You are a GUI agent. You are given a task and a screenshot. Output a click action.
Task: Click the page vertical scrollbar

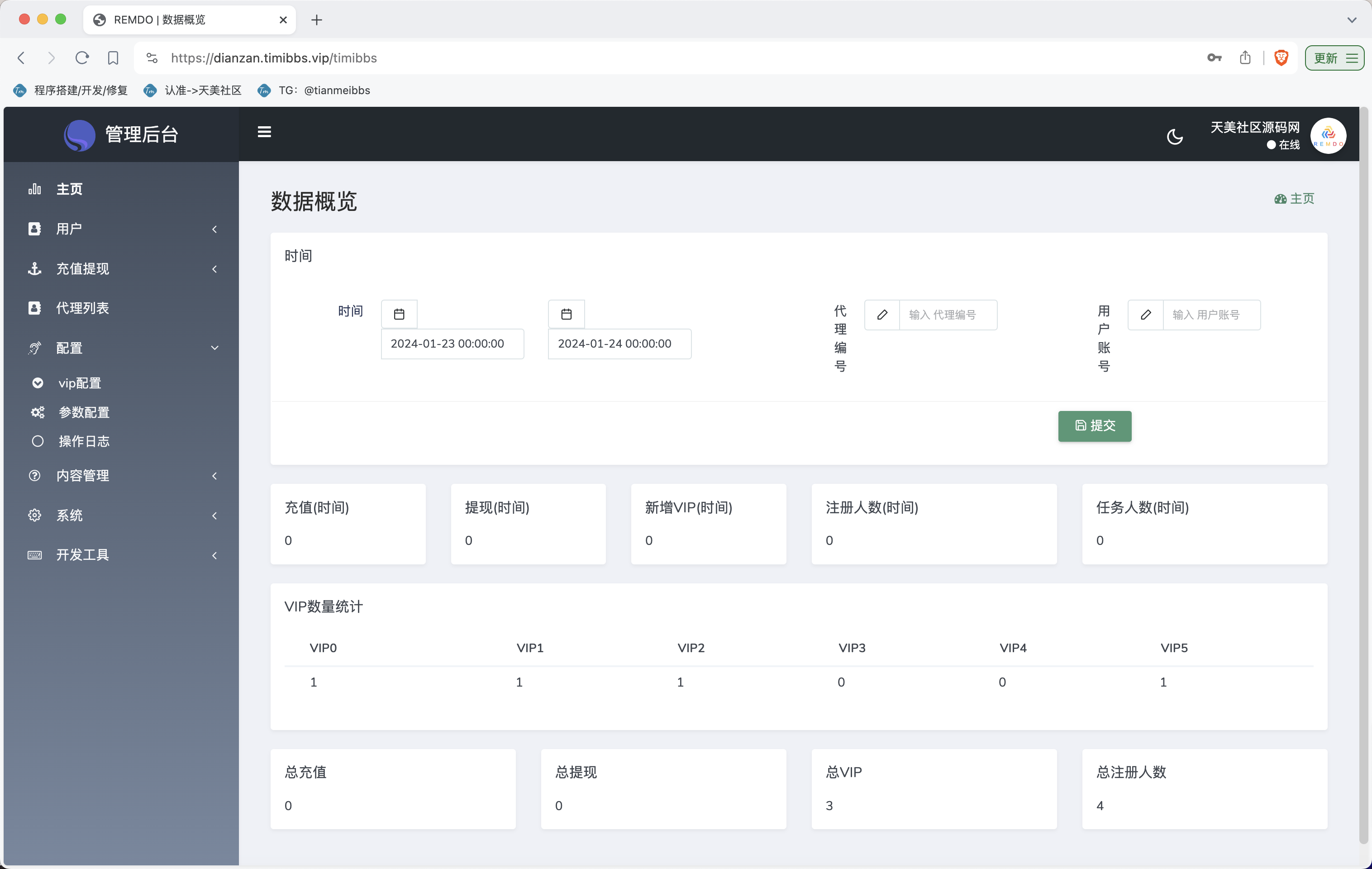tap(1363, 475)
